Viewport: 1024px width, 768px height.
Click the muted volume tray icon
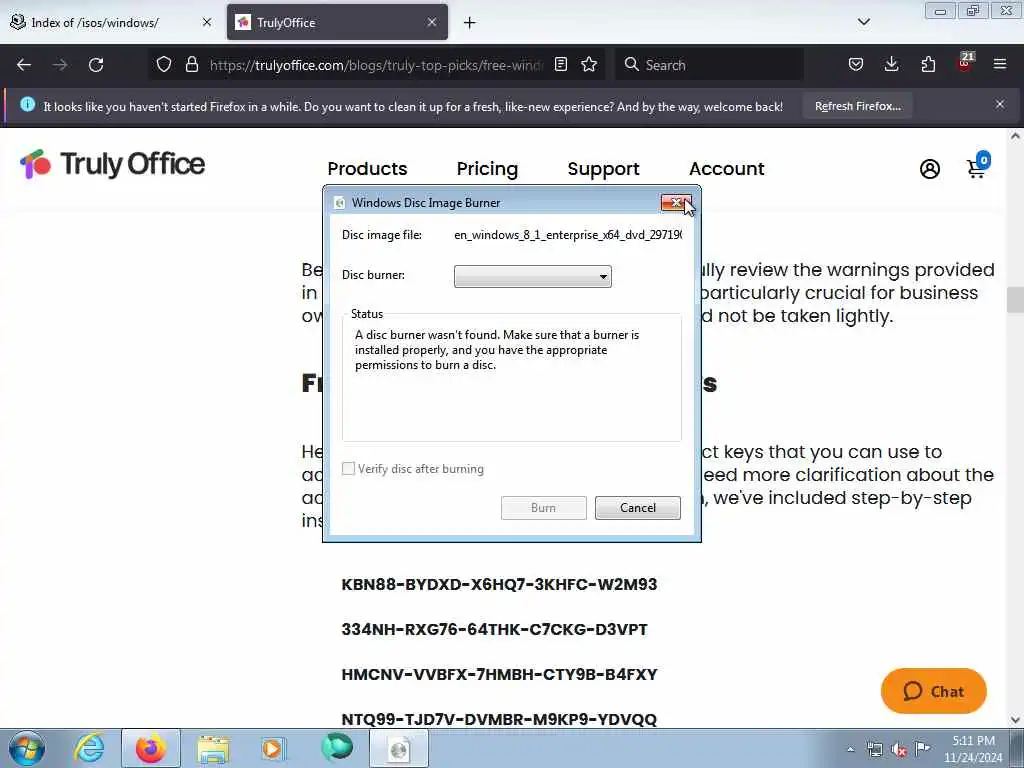pyautogui.click(x=899, y=750)
